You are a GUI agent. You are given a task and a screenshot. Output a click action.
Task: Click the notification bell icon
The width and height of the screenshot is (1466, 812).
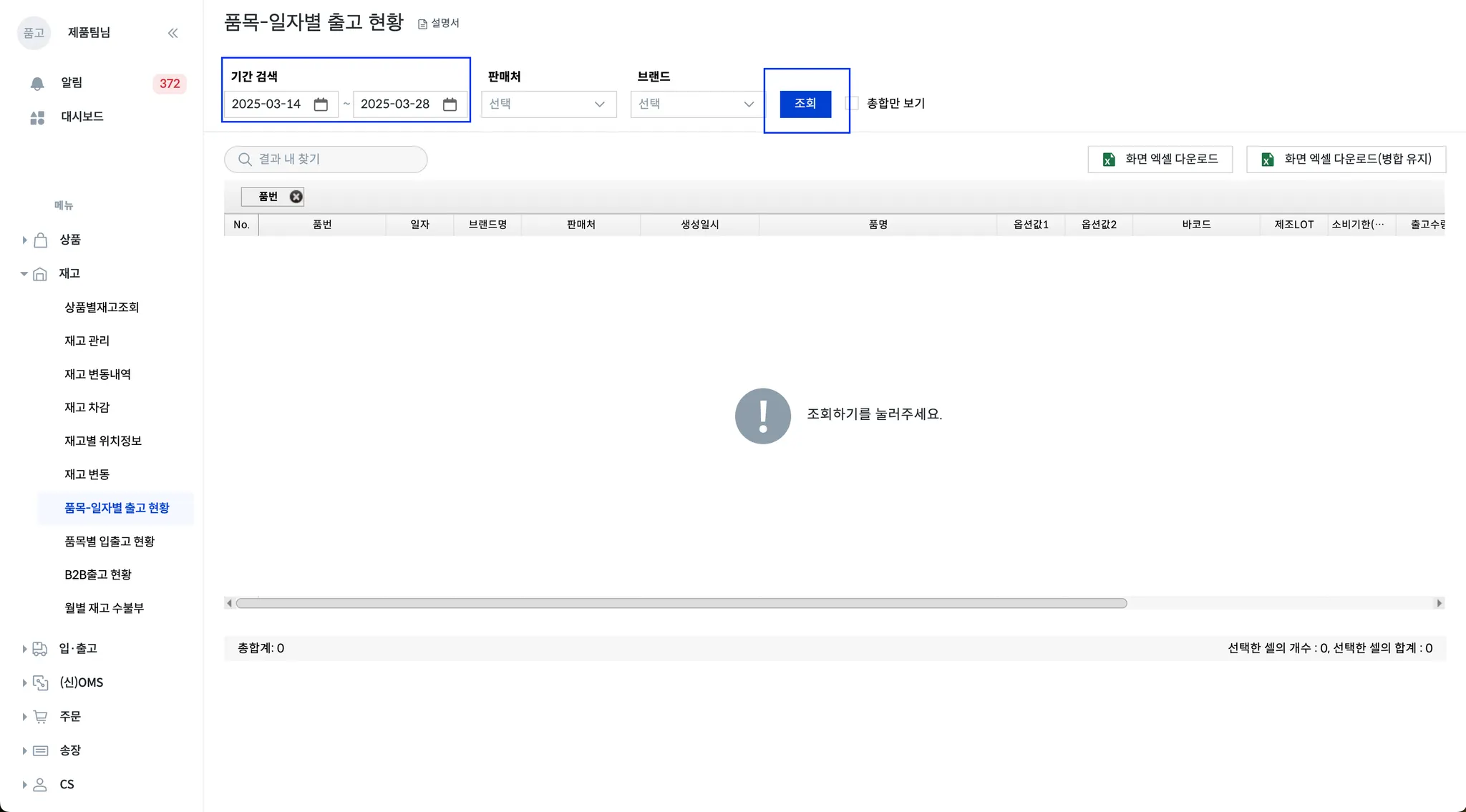click(37, 84)
